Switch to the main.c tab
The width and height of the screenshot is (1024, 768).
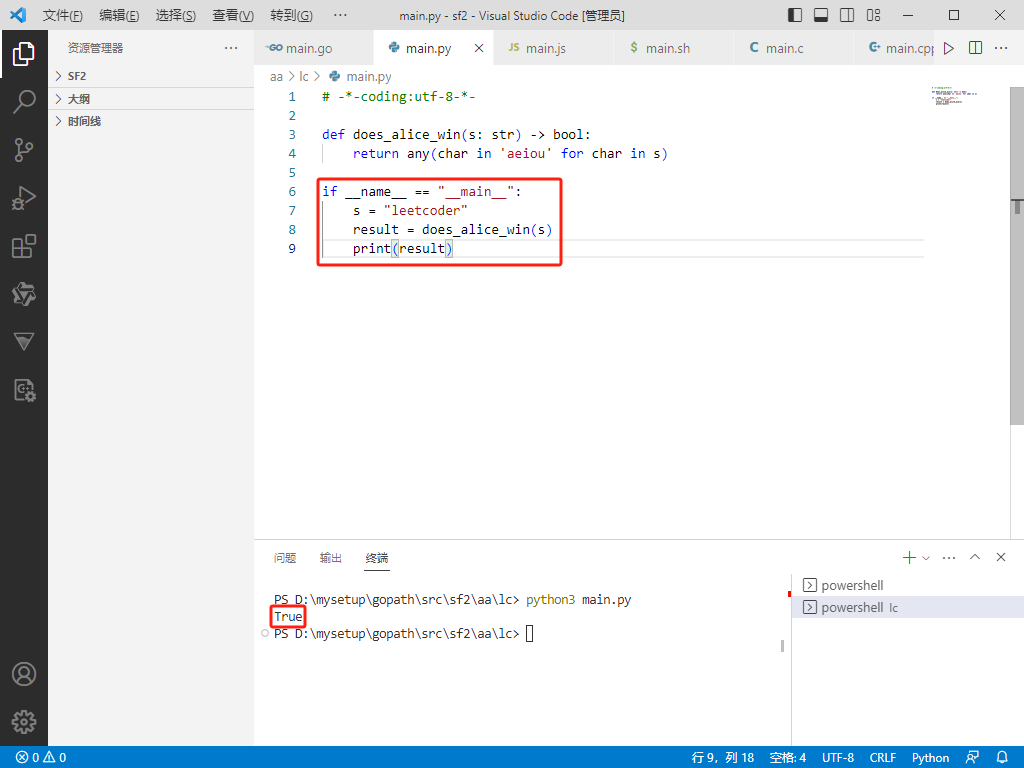[x=793, y=48]
